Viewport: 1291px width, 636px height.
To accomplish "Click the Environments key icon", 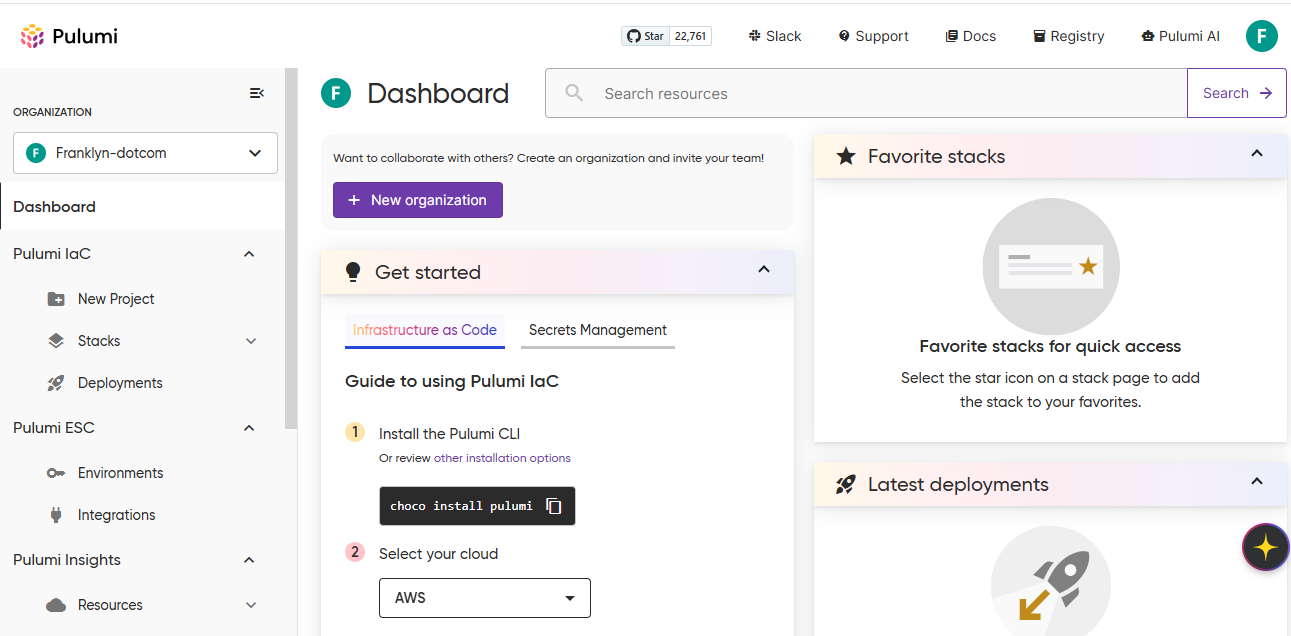I will point(57,473).
